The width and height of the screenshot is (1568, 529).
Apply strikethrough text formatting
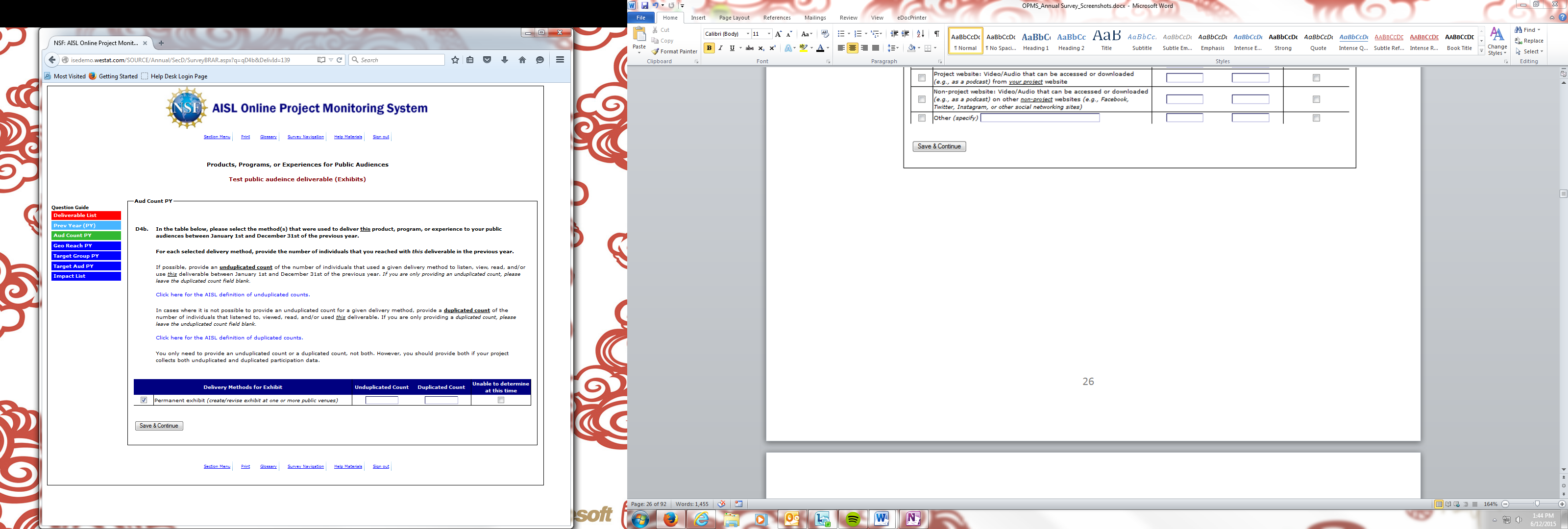(749, 48)
